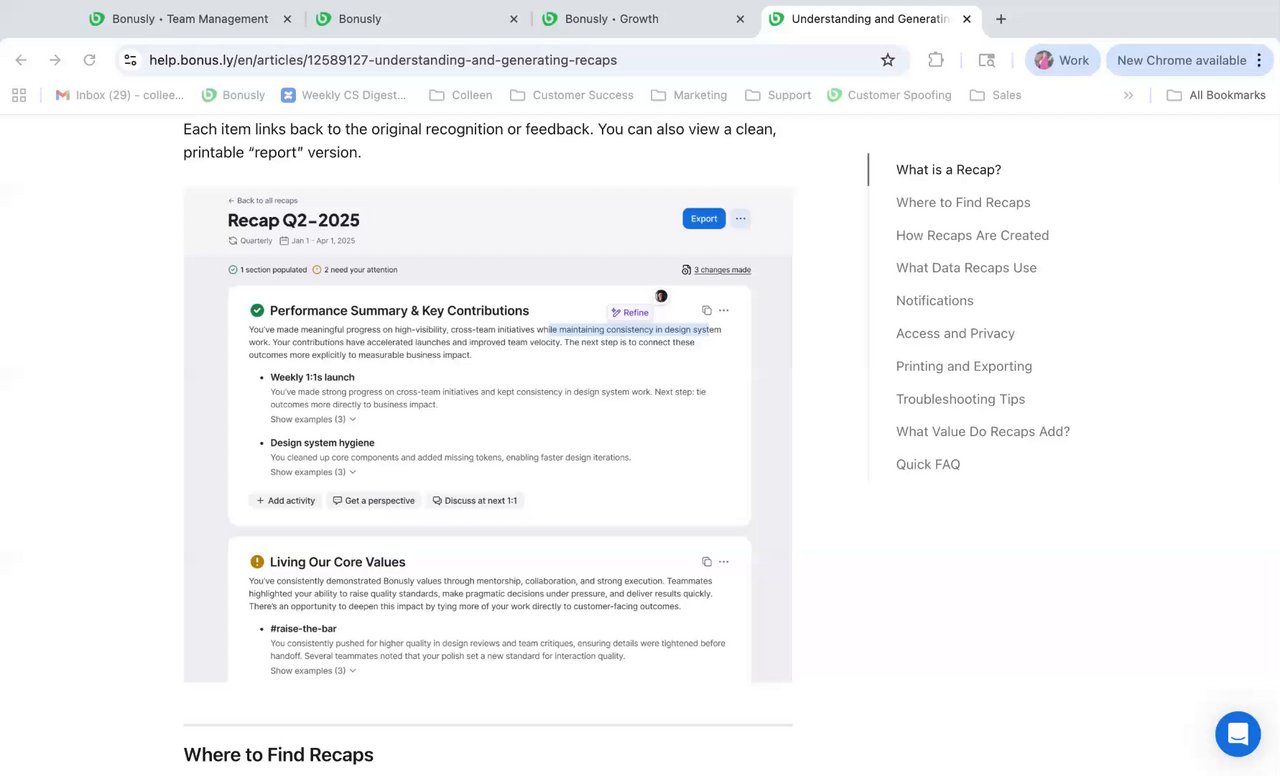The height and width of the screenshot is (776, 1280).
Task: Click the site information icon in address bar
Action: click(130, 60)
